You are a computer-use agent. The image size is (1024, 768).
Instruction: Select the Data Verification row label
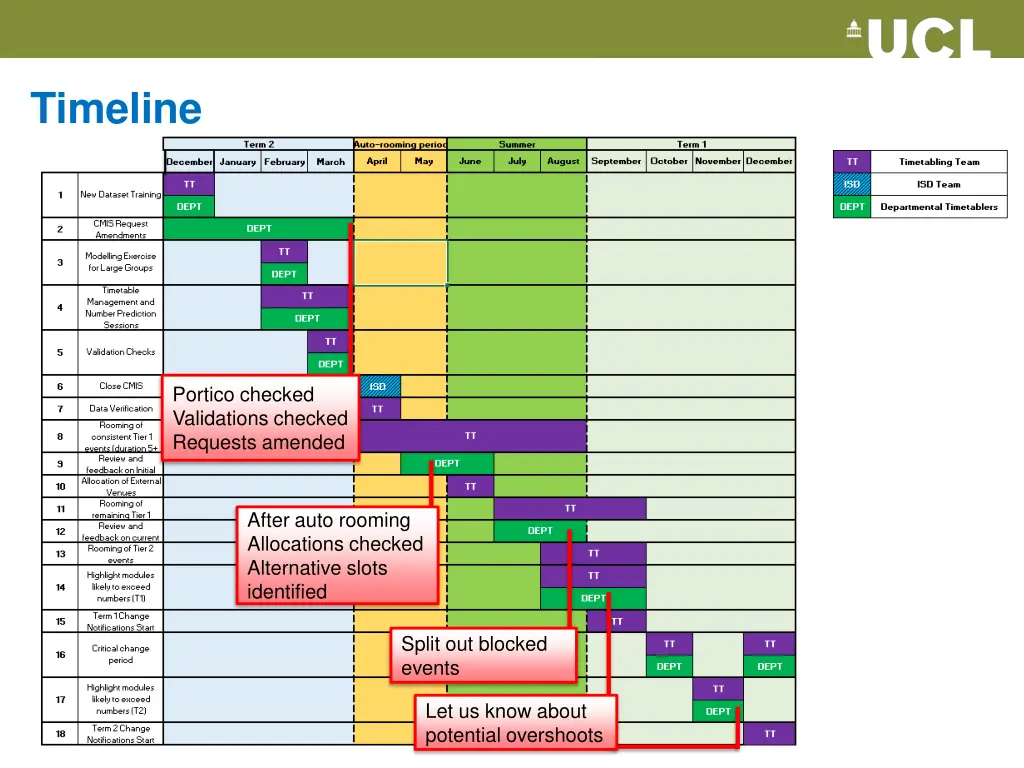point(120,408)
